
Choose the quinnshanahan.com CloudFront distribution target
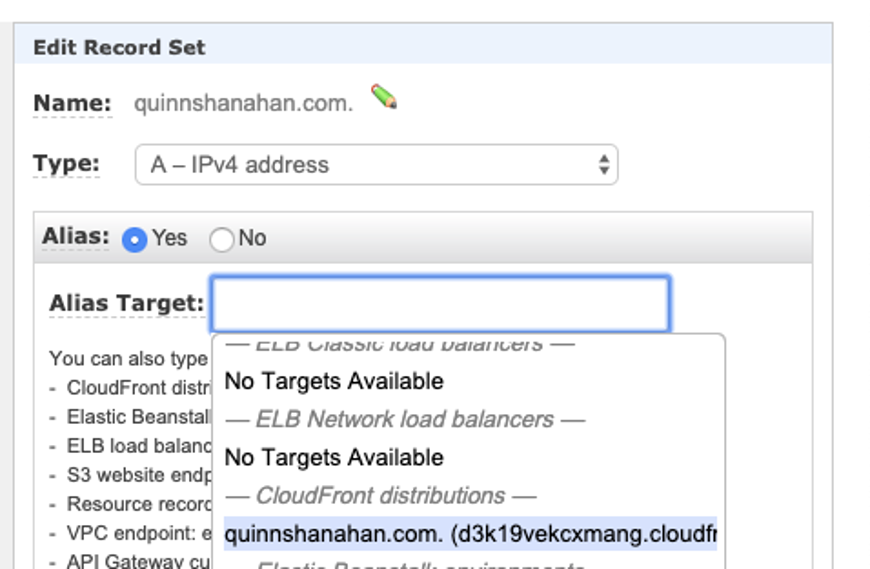tap(470, 534)
